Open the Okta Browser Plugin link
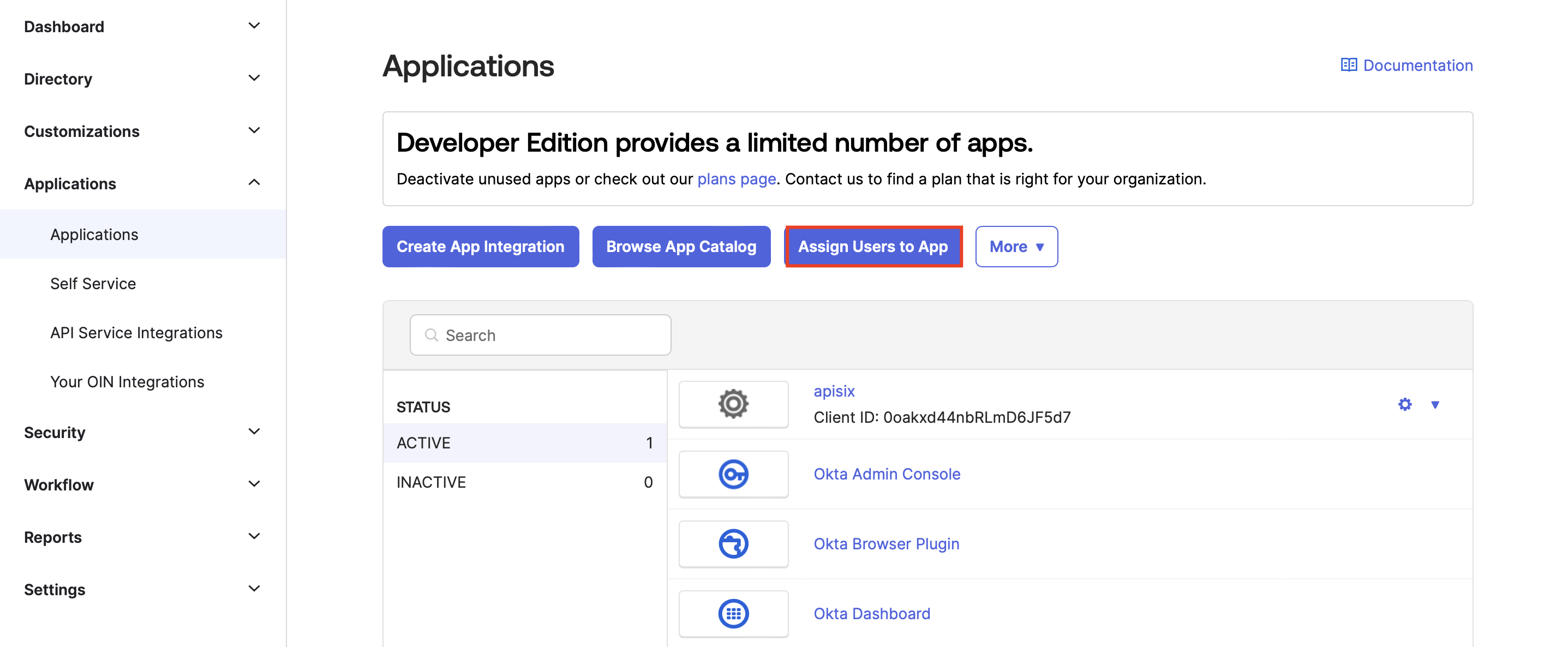The width and height of the screenshot is (1568, 647). coord(886,543)
